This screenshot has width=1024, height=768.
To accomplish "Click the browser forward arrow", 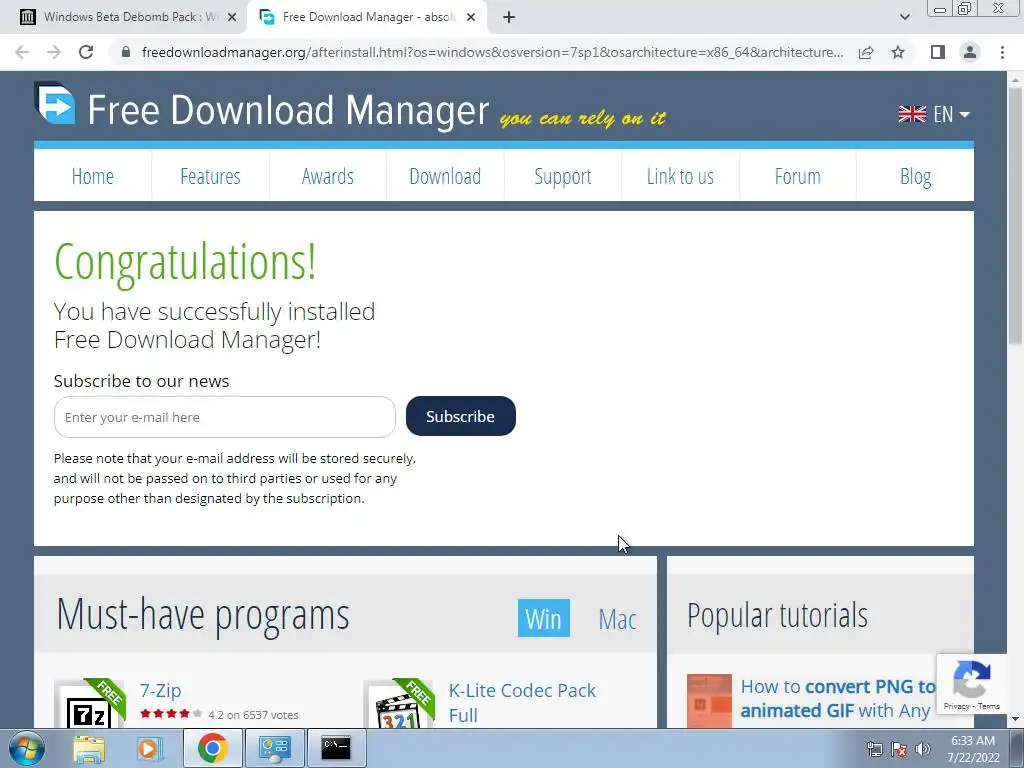I will [x=54, y=52].
